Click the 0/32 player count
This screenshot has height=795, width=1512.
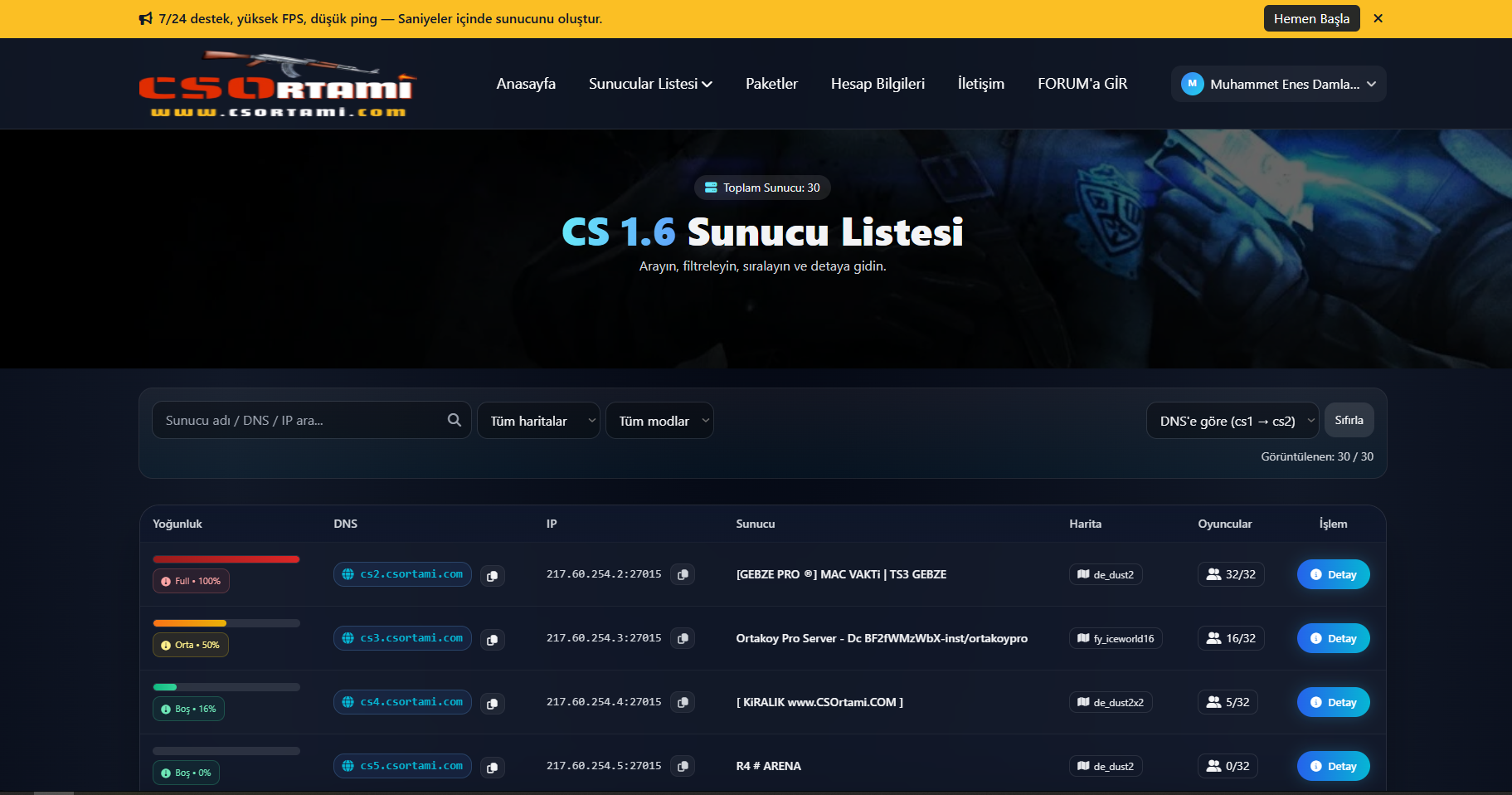(1228, 766)
